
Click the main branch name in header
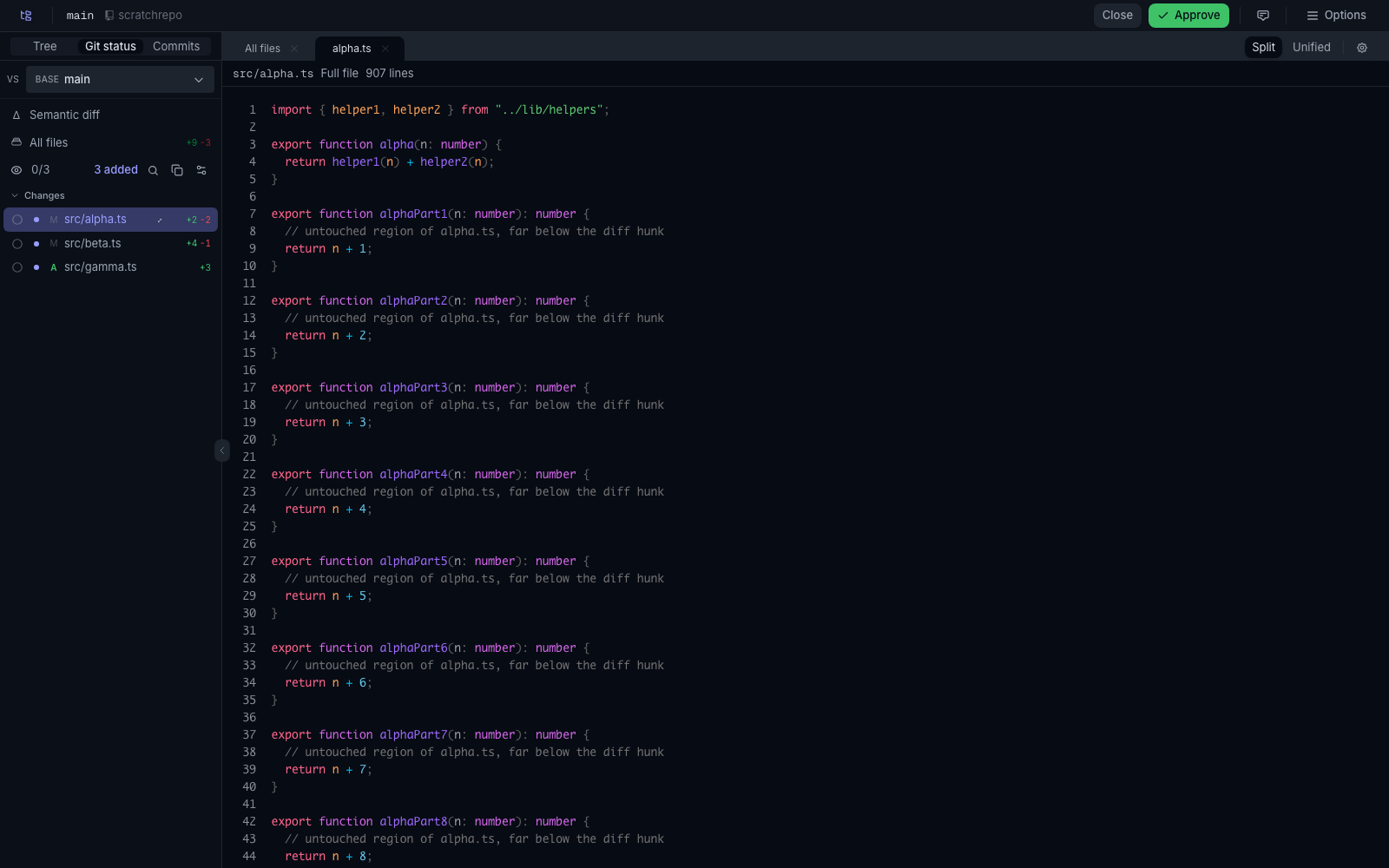click(x=80, y=16)
